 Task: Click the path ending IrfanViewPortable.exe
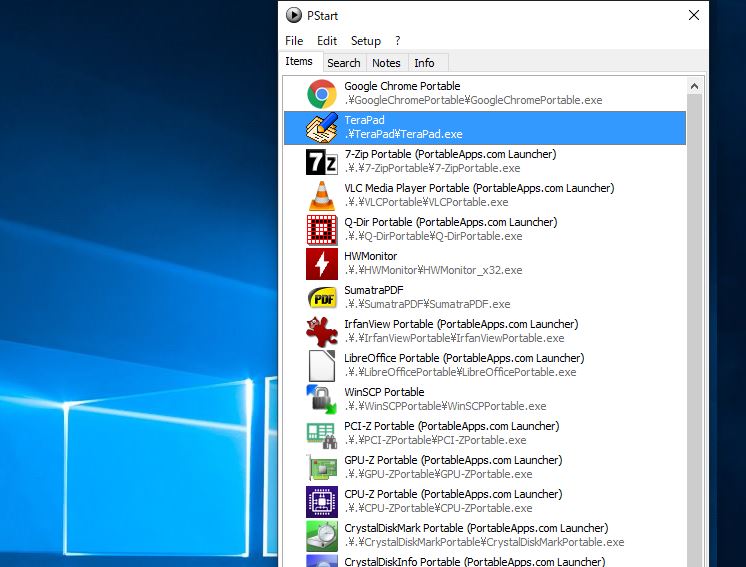coord(454,338)
